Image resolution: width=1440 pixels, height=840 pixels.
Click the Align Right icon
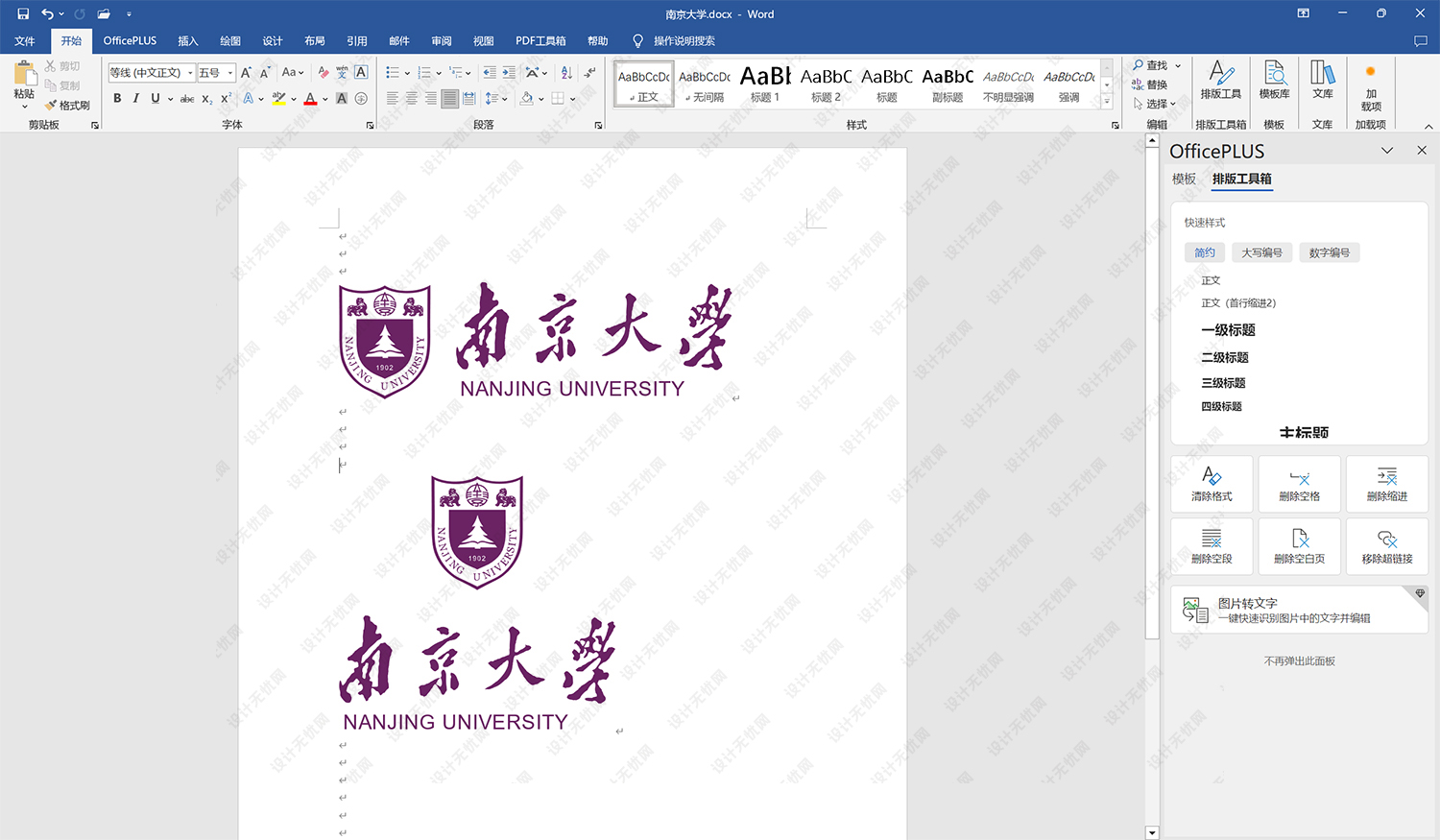pyautogui.click(x=430, y=98)
